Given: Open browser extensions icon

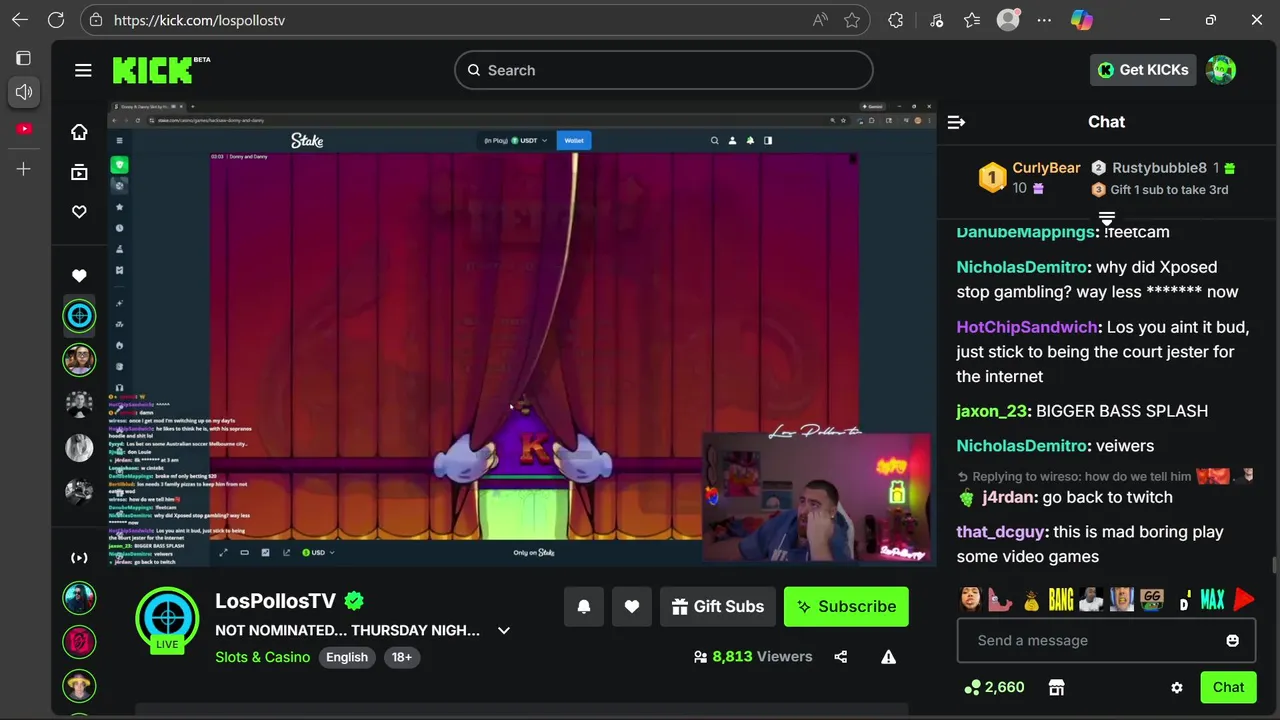Looking at the screenshot, I should 896,20.
